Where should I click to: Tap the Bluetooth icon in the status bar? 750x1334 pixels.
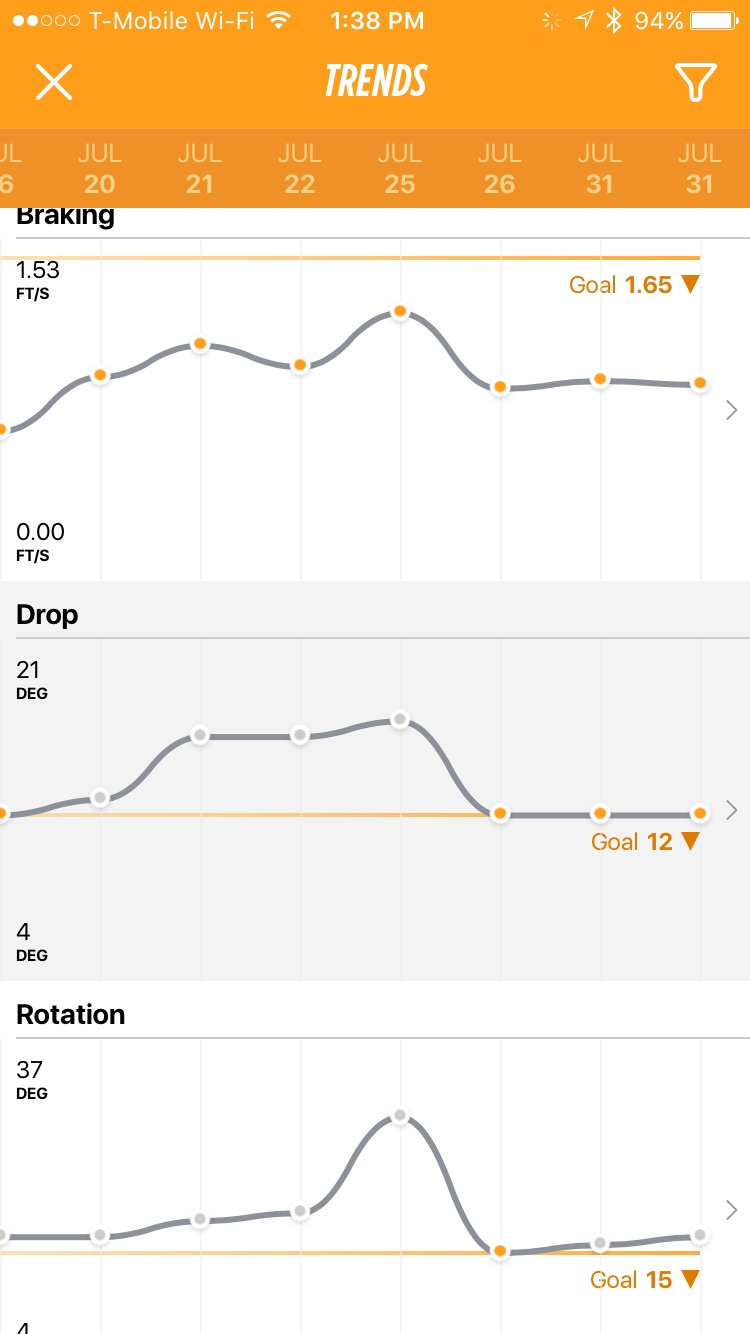tap(614, 19)
